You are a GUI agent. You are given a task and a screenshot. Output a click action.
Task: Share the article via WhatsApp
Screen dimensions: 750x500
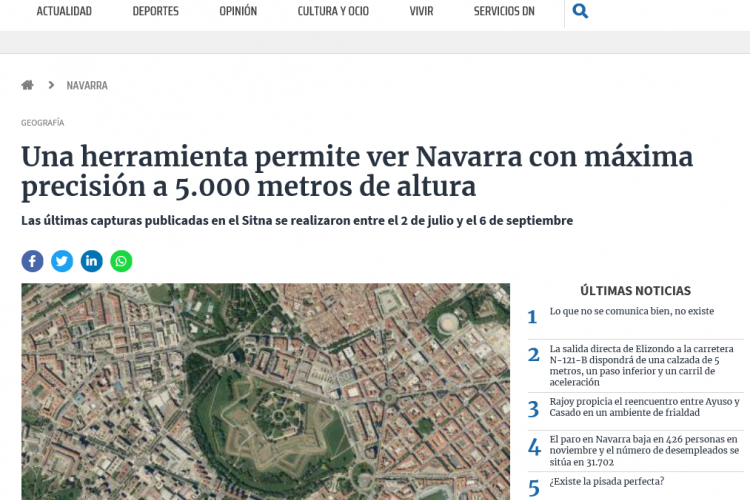coord(121,261)
